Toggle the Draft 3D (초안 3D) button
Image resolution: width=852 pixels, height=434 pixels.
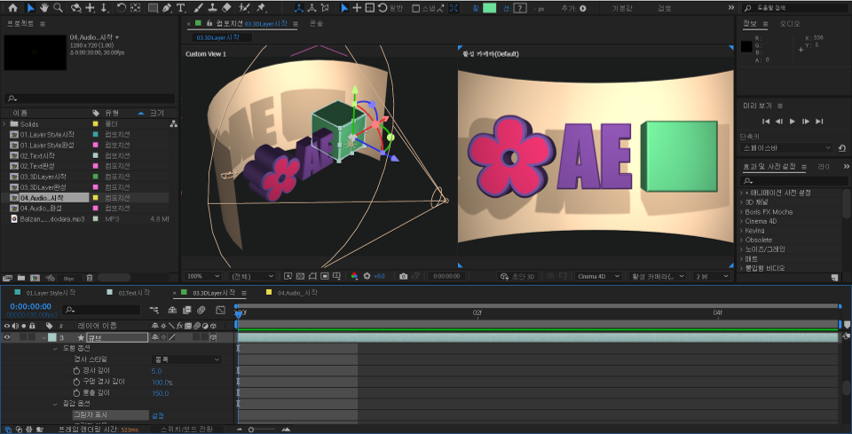[518, 276]
